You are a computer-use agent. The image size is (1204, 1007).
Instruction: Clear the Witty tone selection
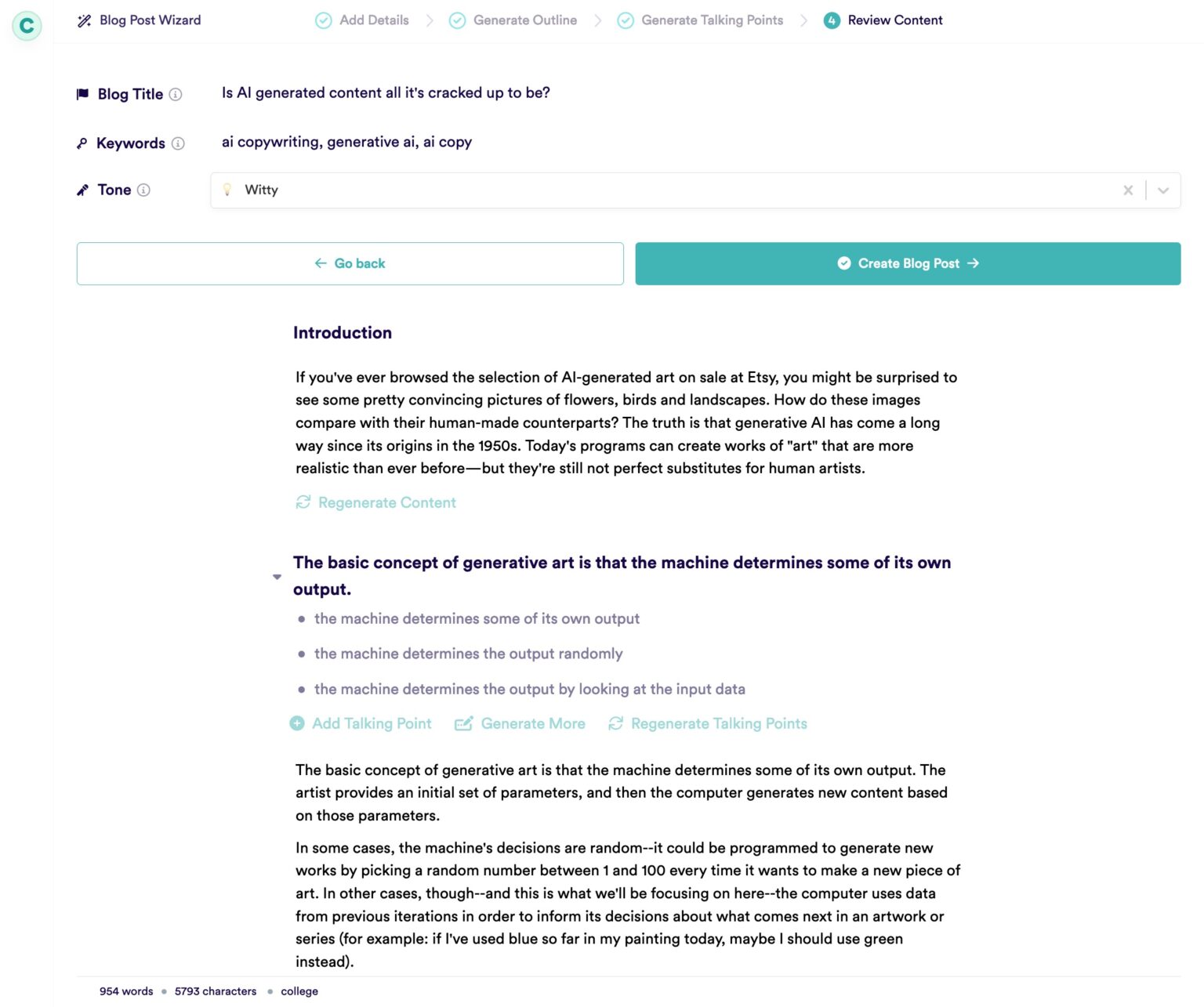(1128, 190)
